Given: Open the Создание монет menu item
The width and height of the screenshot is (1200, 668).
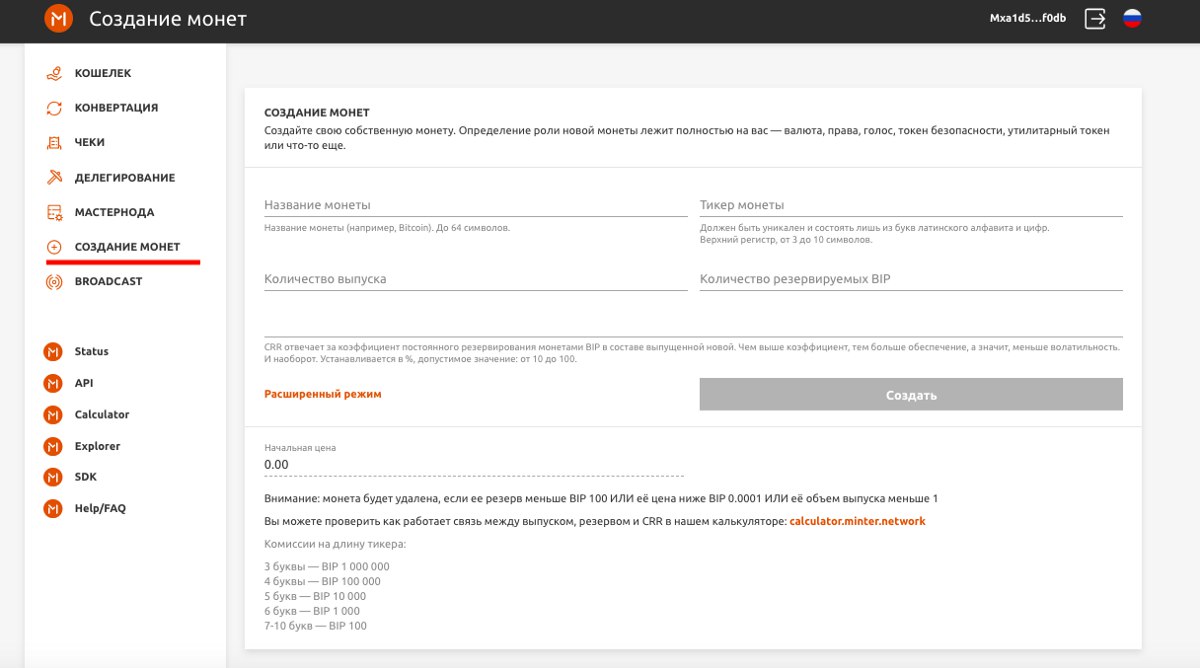Looking at the screenshot, I should [x=127, y=247].
